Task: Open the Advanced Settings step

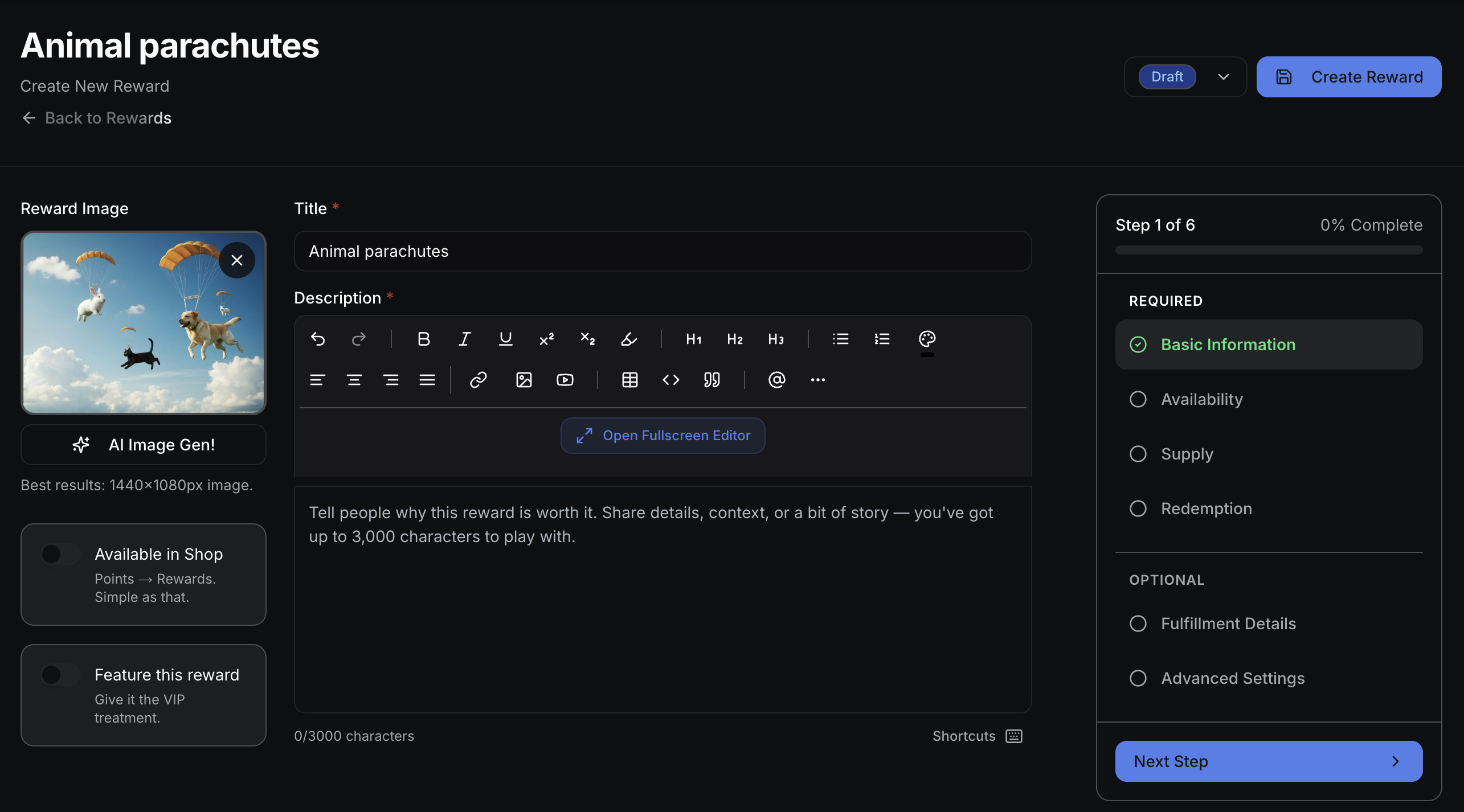Action: [1233, 678]
